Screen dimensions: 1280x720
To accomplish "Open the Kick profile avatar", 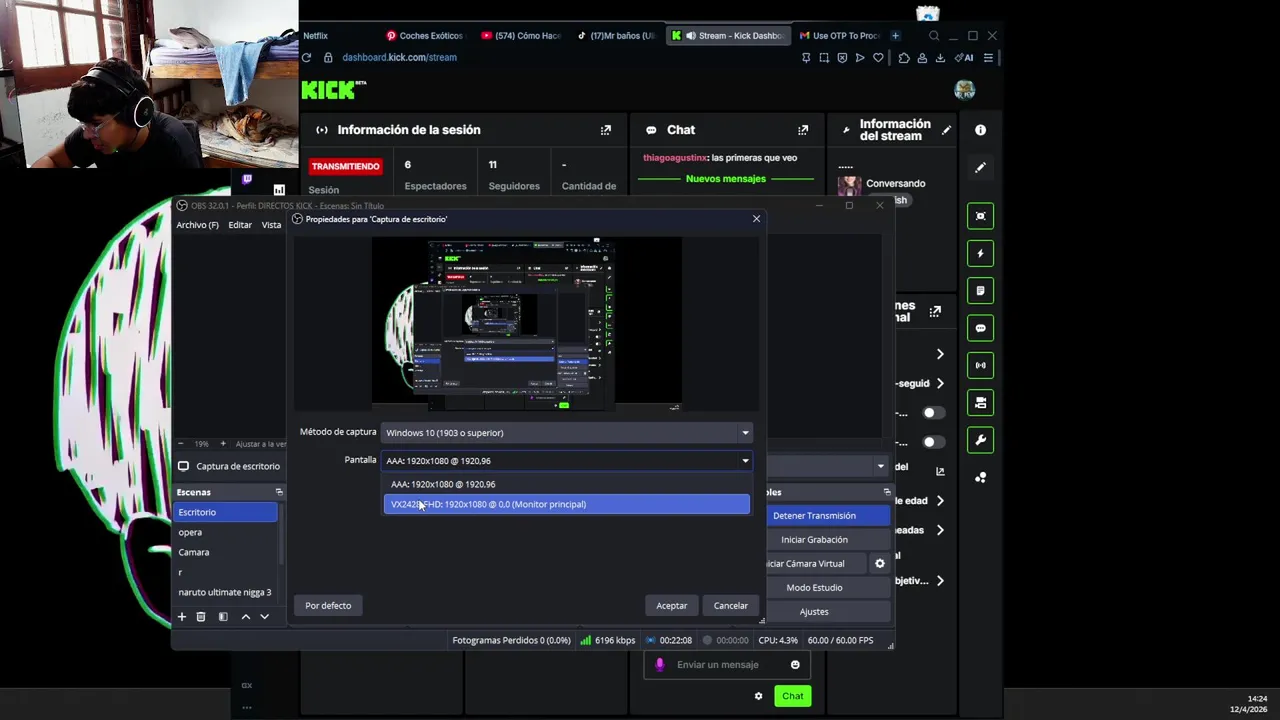I will [x=965, y=90].
